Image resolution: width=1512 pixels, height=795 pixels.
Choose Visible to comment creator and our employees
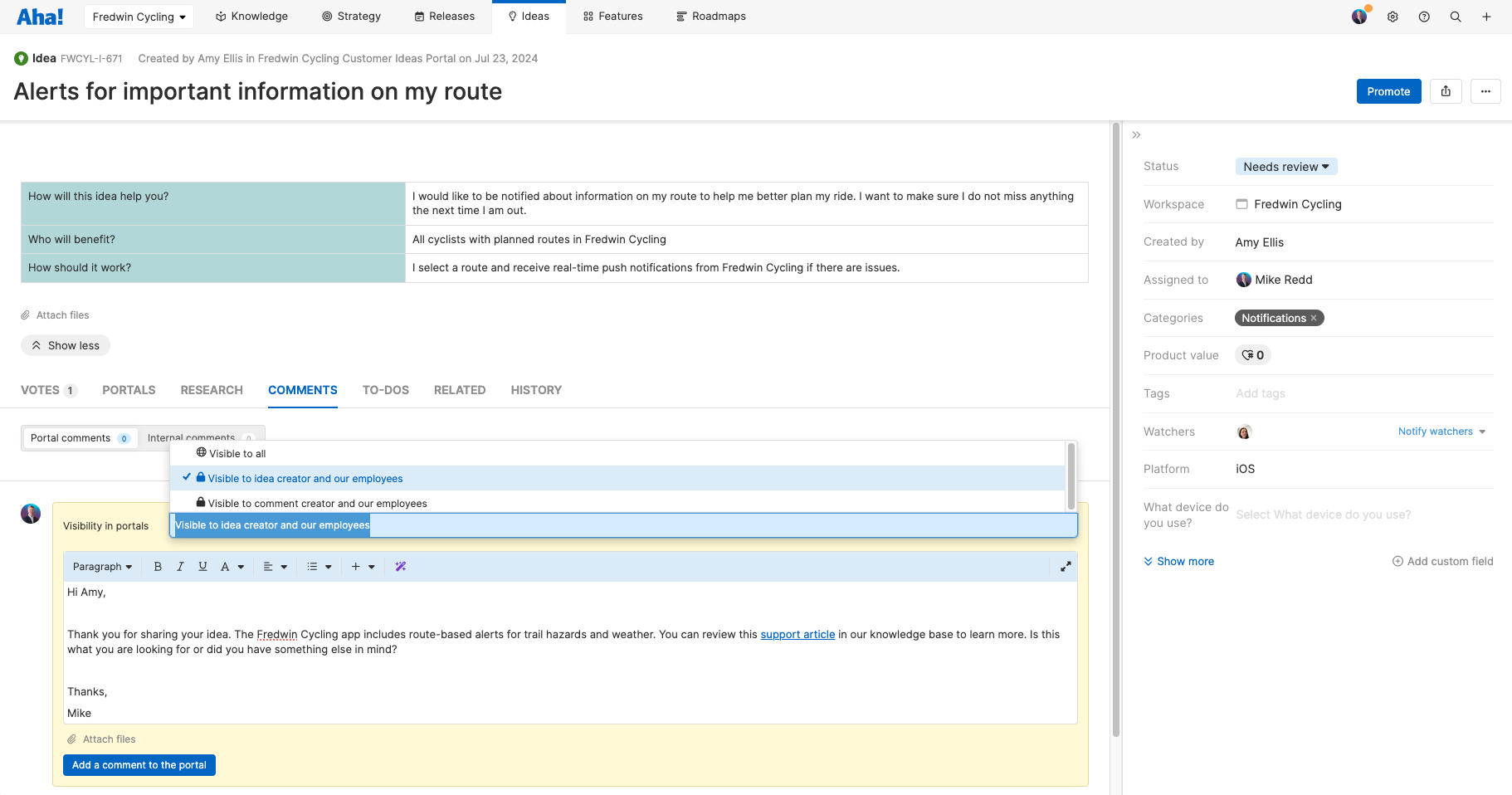pyautogui.click(x=317, y=503)
